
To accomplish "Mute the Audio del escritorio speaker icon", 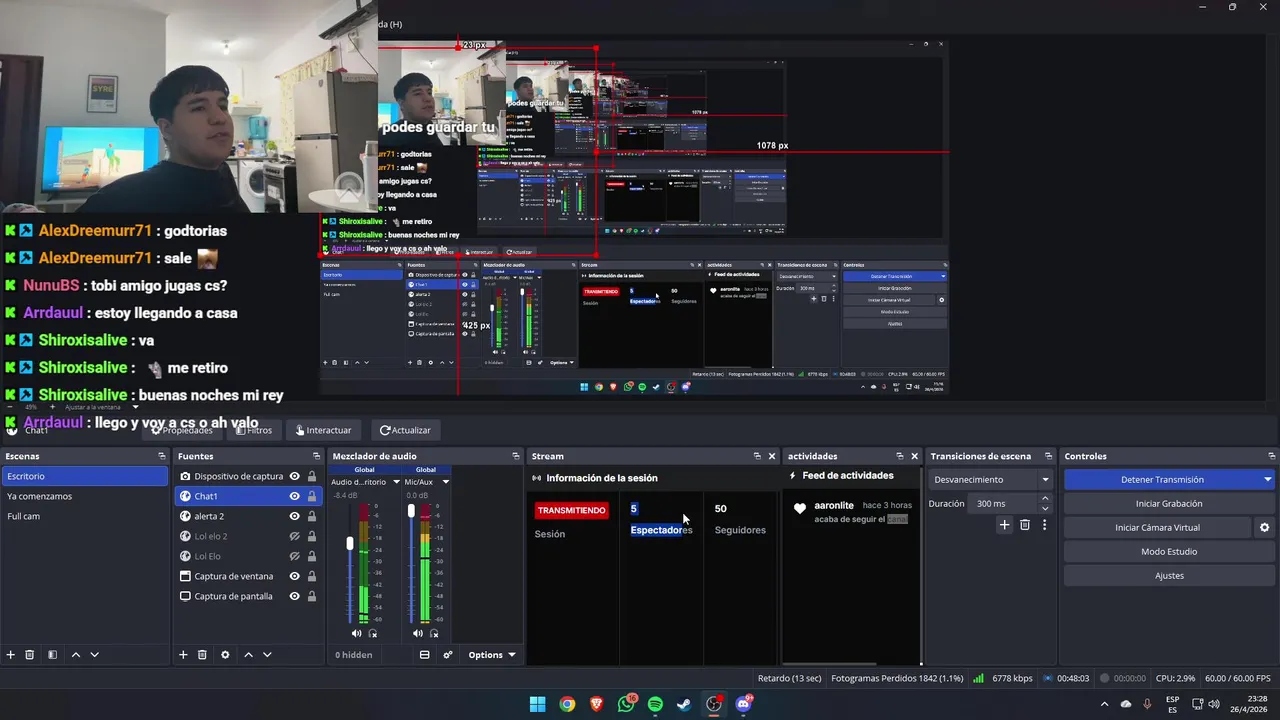I will point(357,633).
